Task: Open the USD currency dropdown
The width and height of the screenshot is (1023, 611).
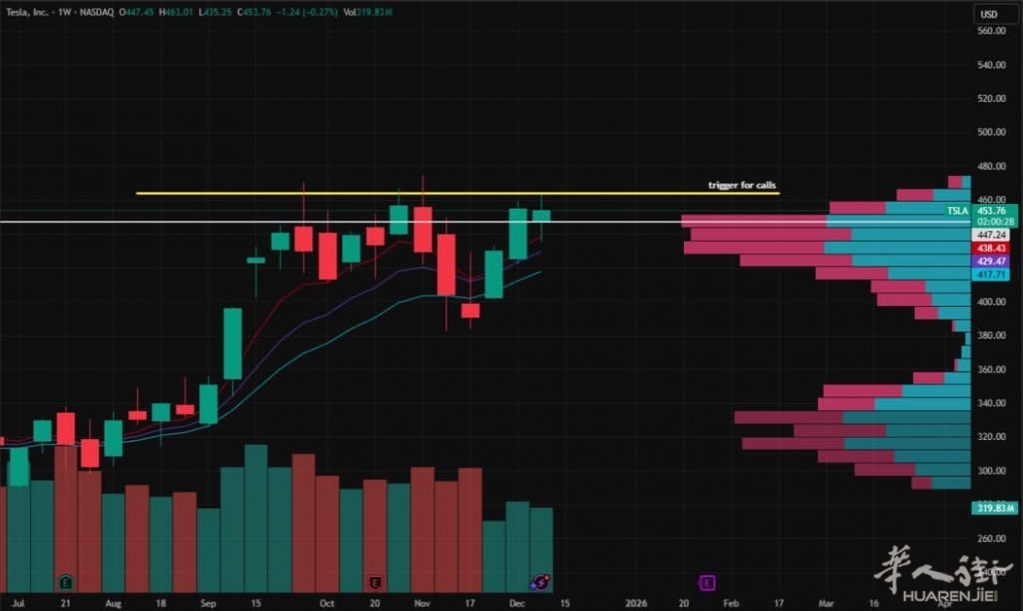Action: click(x=991, y=14)
